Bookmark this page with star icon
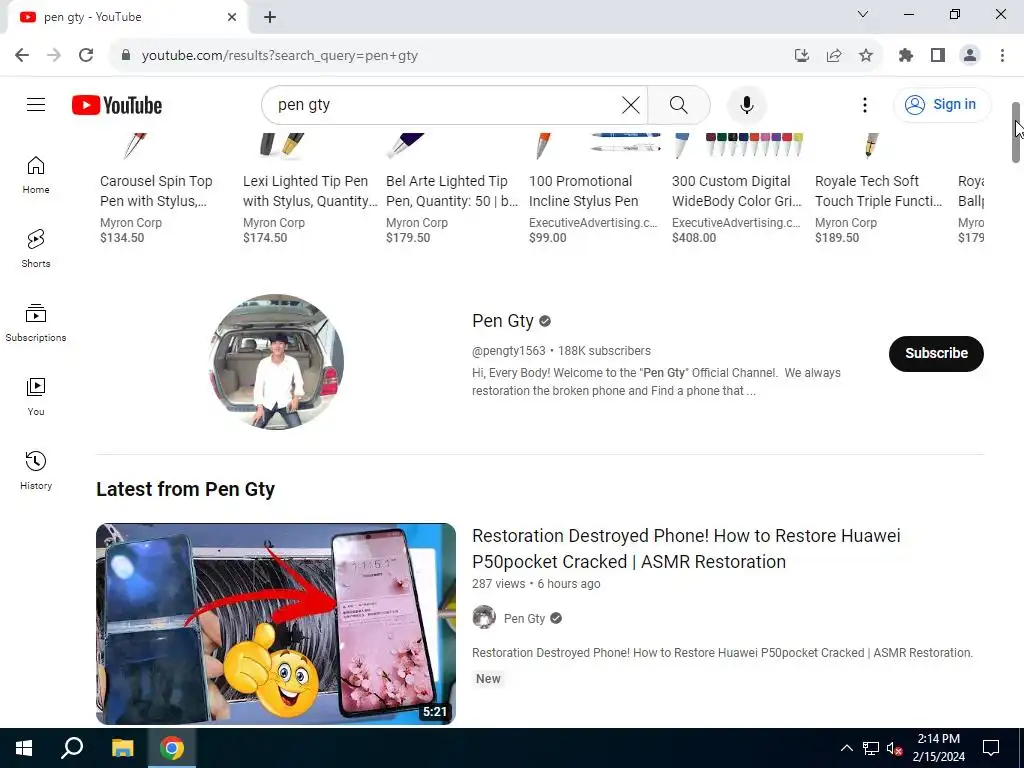This screenshot has width=1024, height=768. pyautogui.click(x=866, y=55)
